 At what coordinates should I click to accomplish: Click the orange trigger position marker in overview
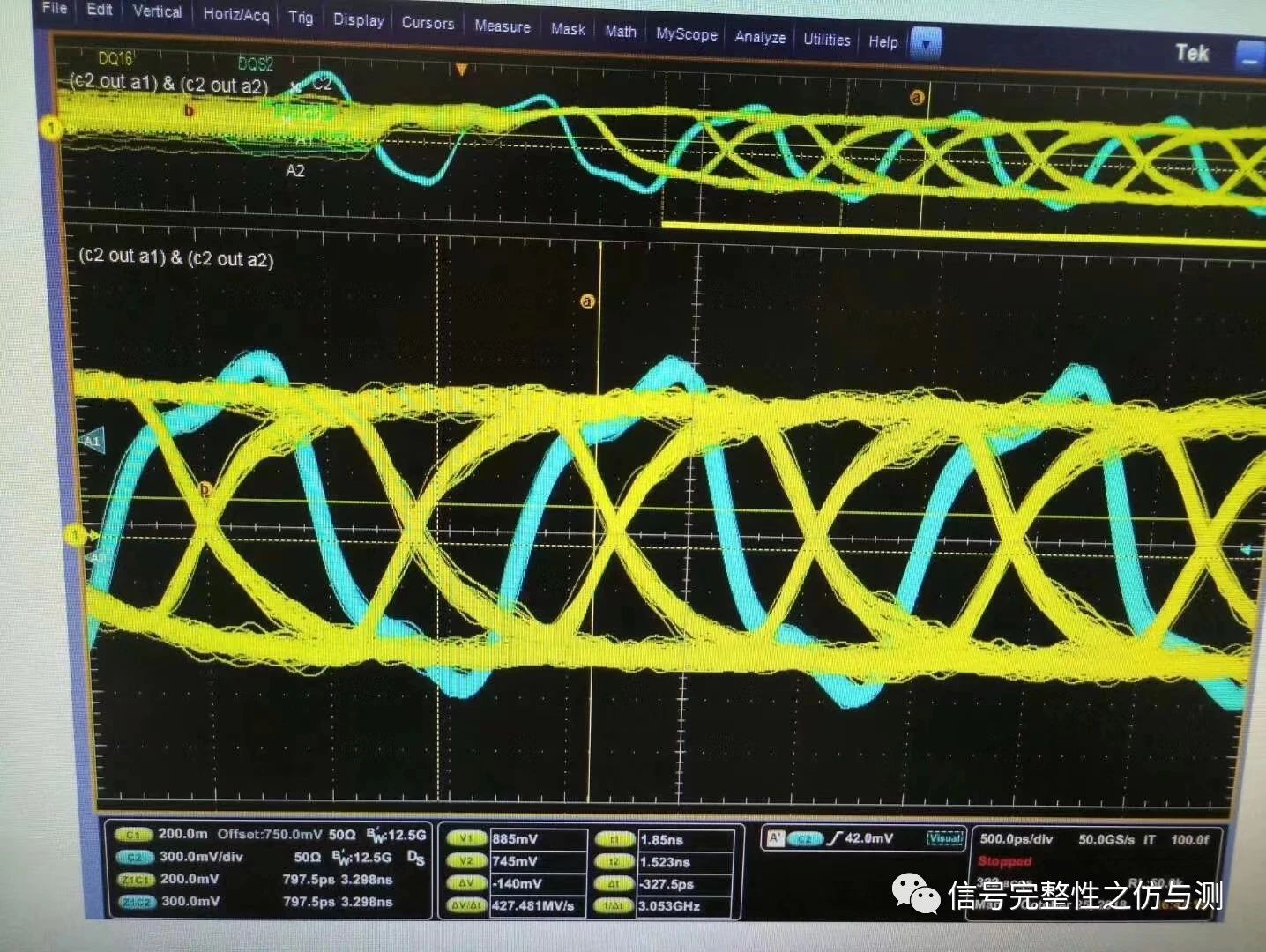[x=460, y=70]
